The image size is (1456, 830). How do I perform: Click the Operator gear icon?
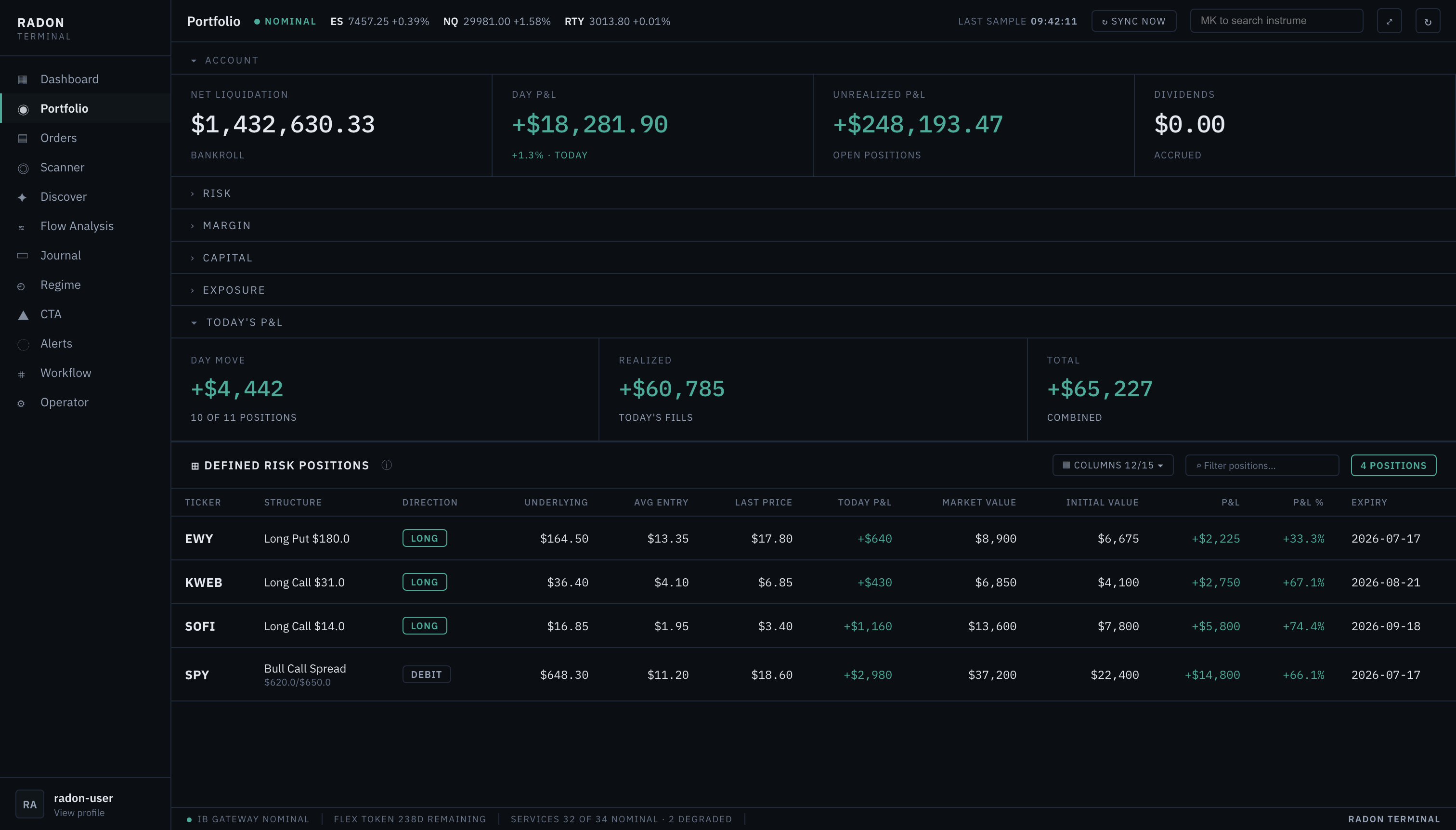tap(21, 403)
